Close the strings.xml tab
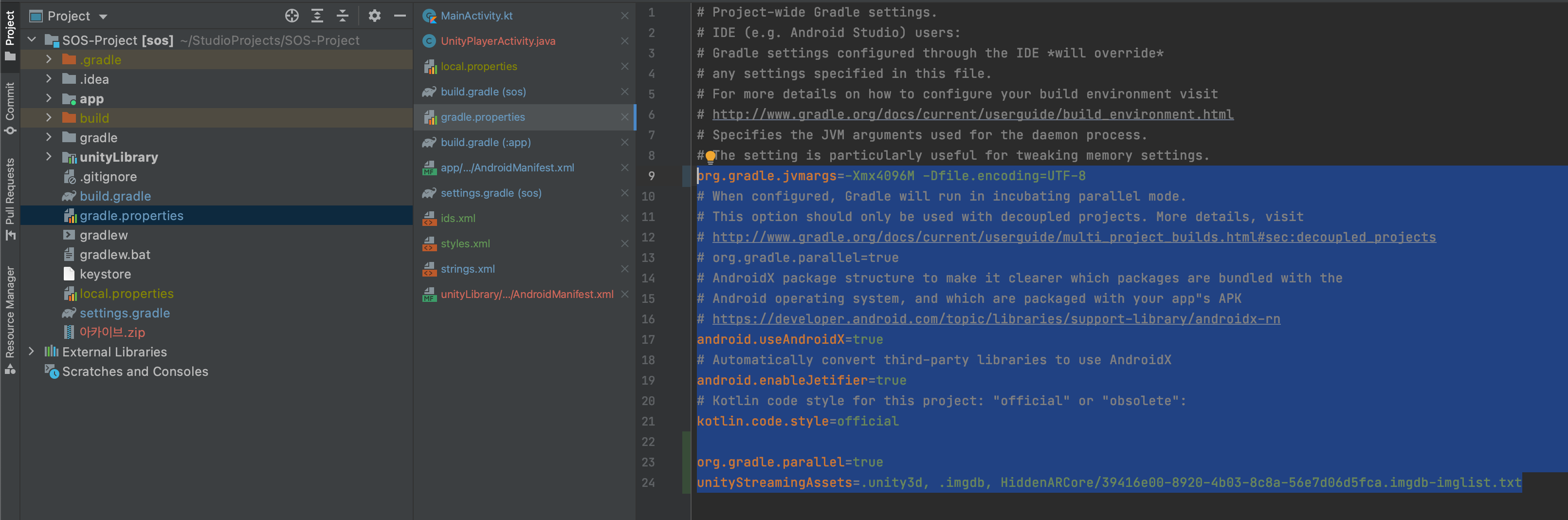Viewport: 1568px width, 520px height. pyautogui.click(x=624, y=269)
